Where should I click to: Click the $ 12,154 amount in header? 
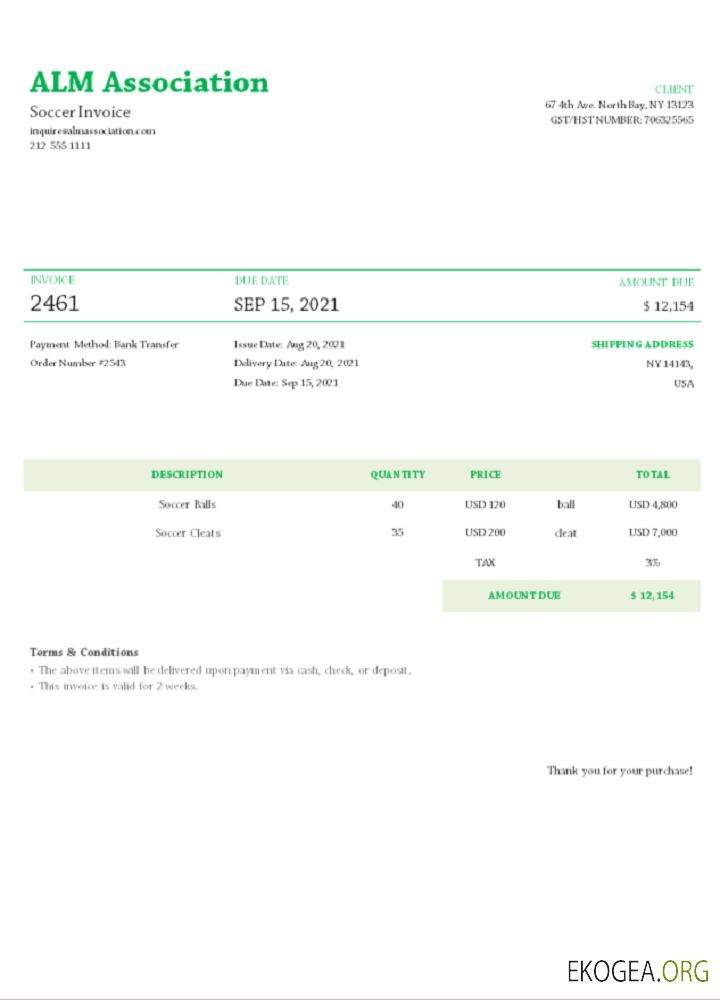point(668,306)
